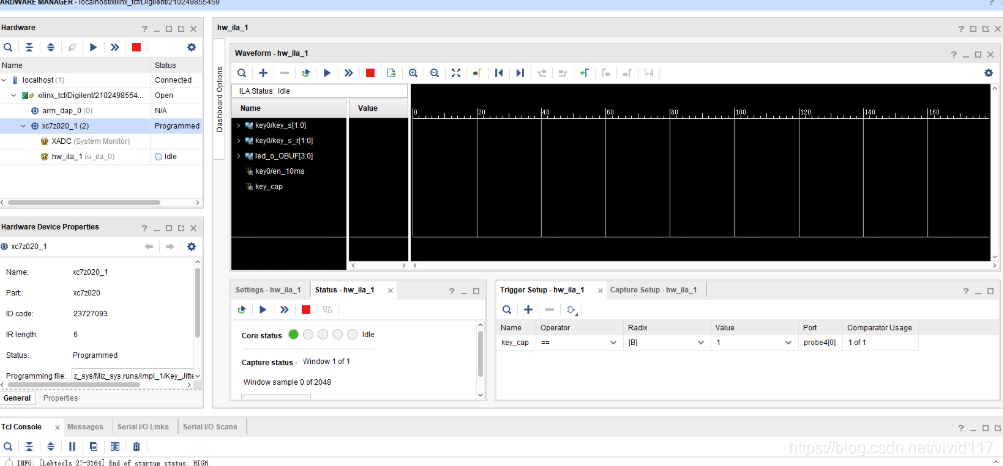The height and width of the screenshot is (466, 1003).
Task: Stop trigger in Status panel
Action: point(306,309)
